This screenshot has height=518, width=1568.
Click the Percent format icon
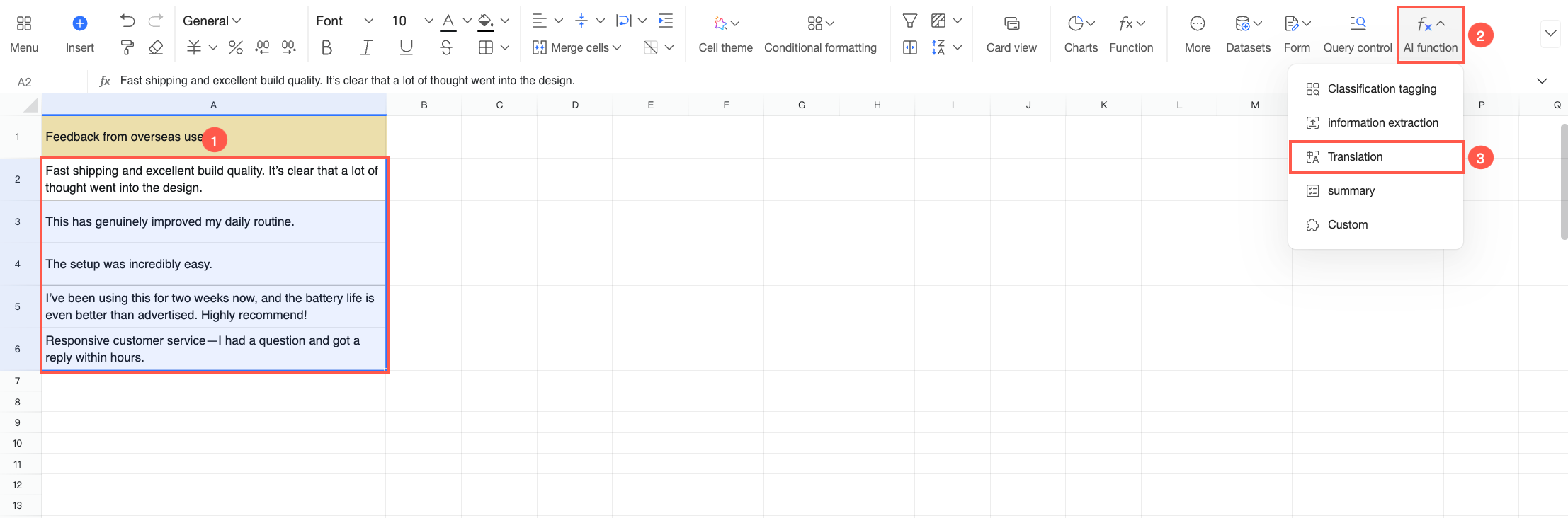[x=236, y=47]
